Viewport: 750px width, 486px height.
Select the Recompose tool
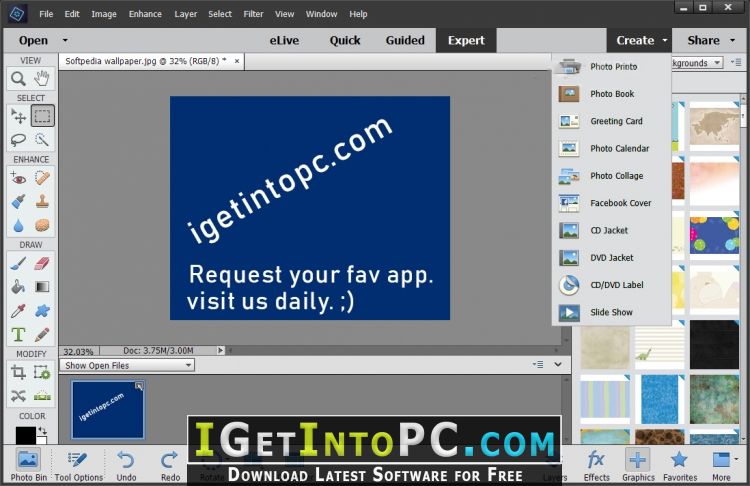[x=42, y=372]
